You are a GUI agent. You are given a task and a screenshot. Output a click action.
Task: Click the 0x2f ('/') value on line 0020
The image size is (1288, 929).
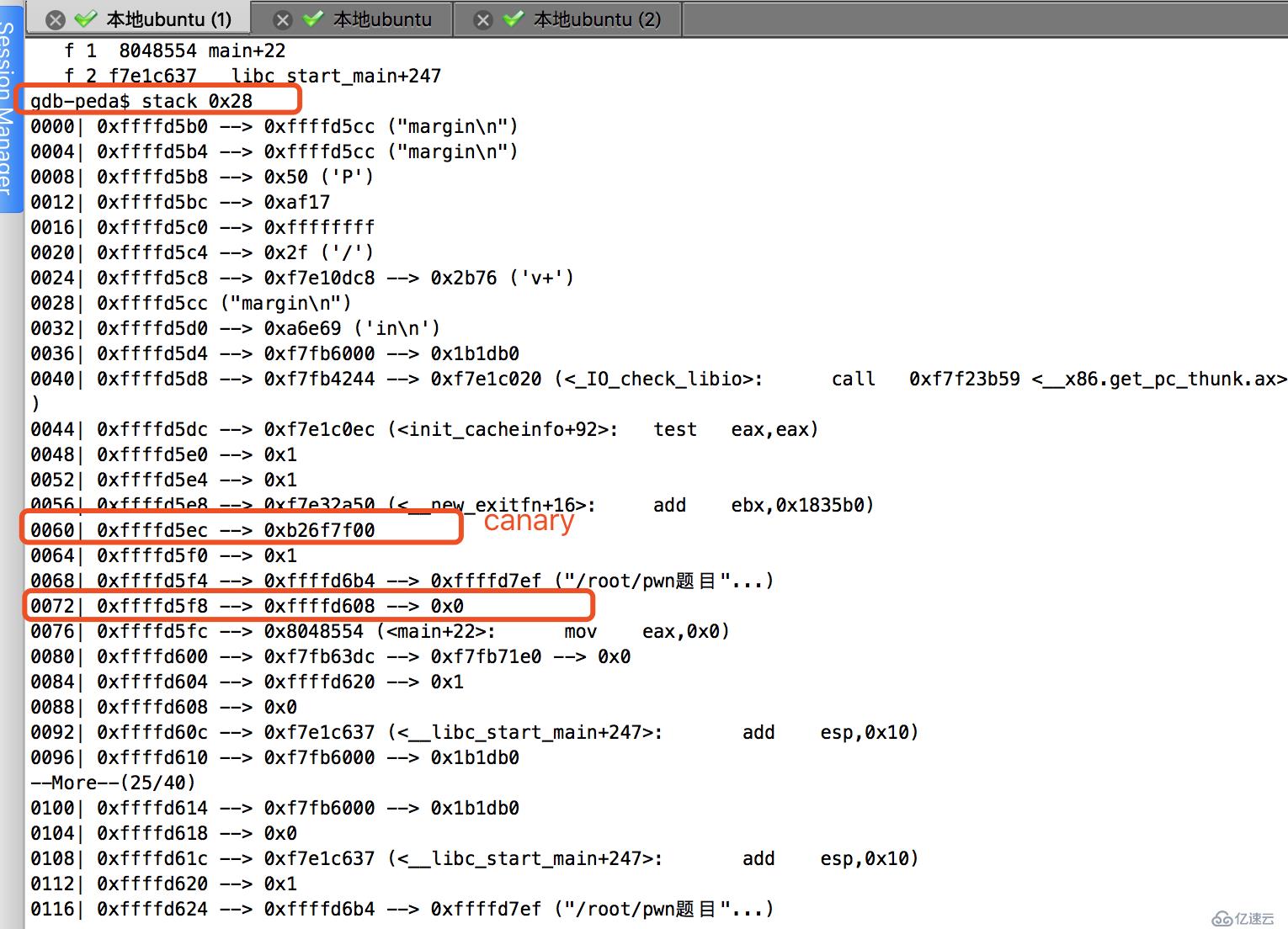click(x=319, y=252)
